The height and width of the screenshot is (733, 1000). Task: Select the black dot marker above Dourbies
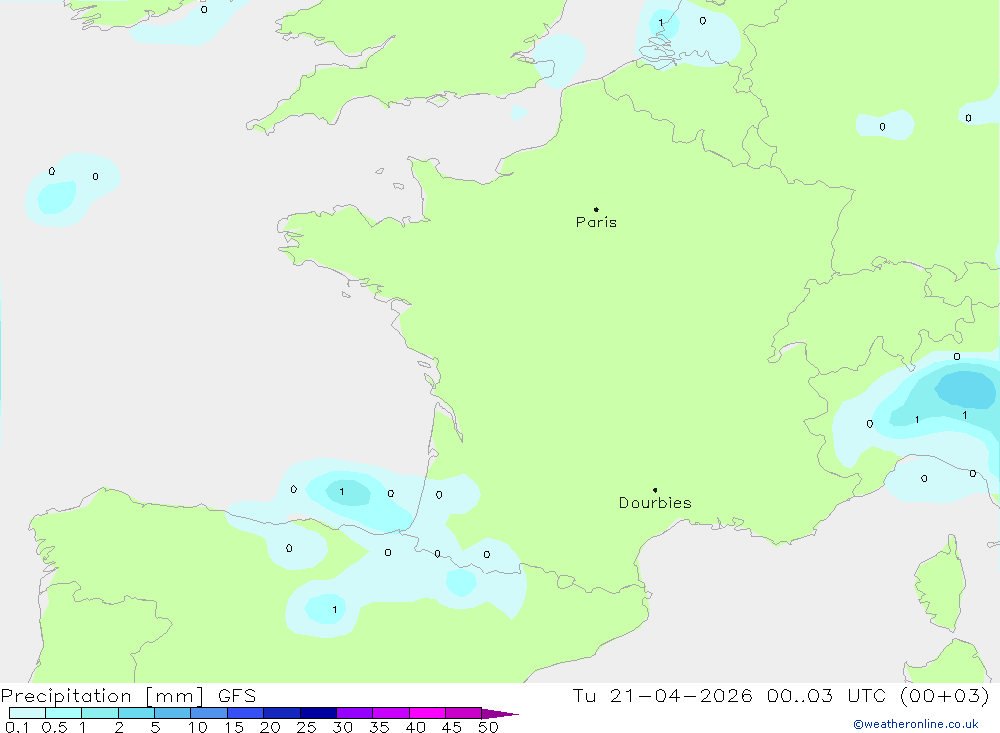tap(655, 490)
